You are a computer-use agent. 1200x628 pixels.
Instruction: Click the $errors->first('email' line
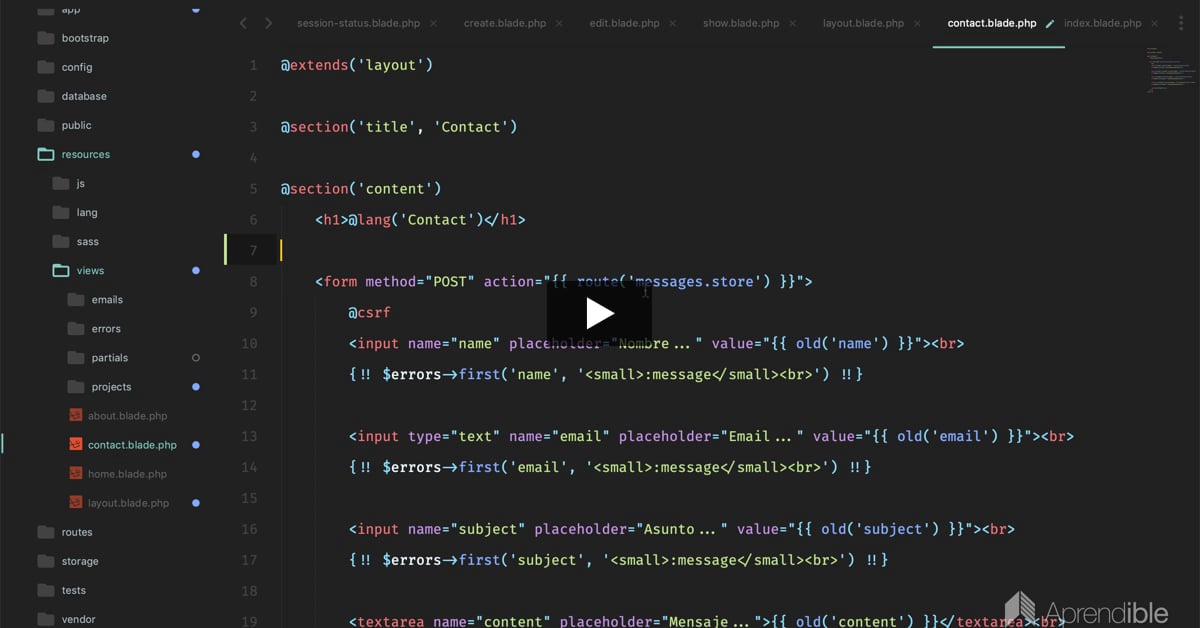[610, 467]
